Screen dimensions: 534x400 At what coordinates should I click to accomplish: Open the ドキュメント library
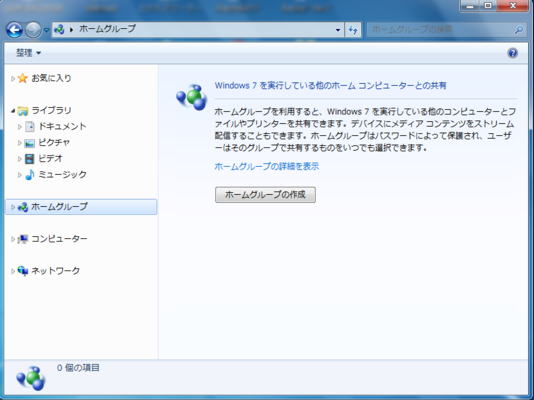coord(62,126)
